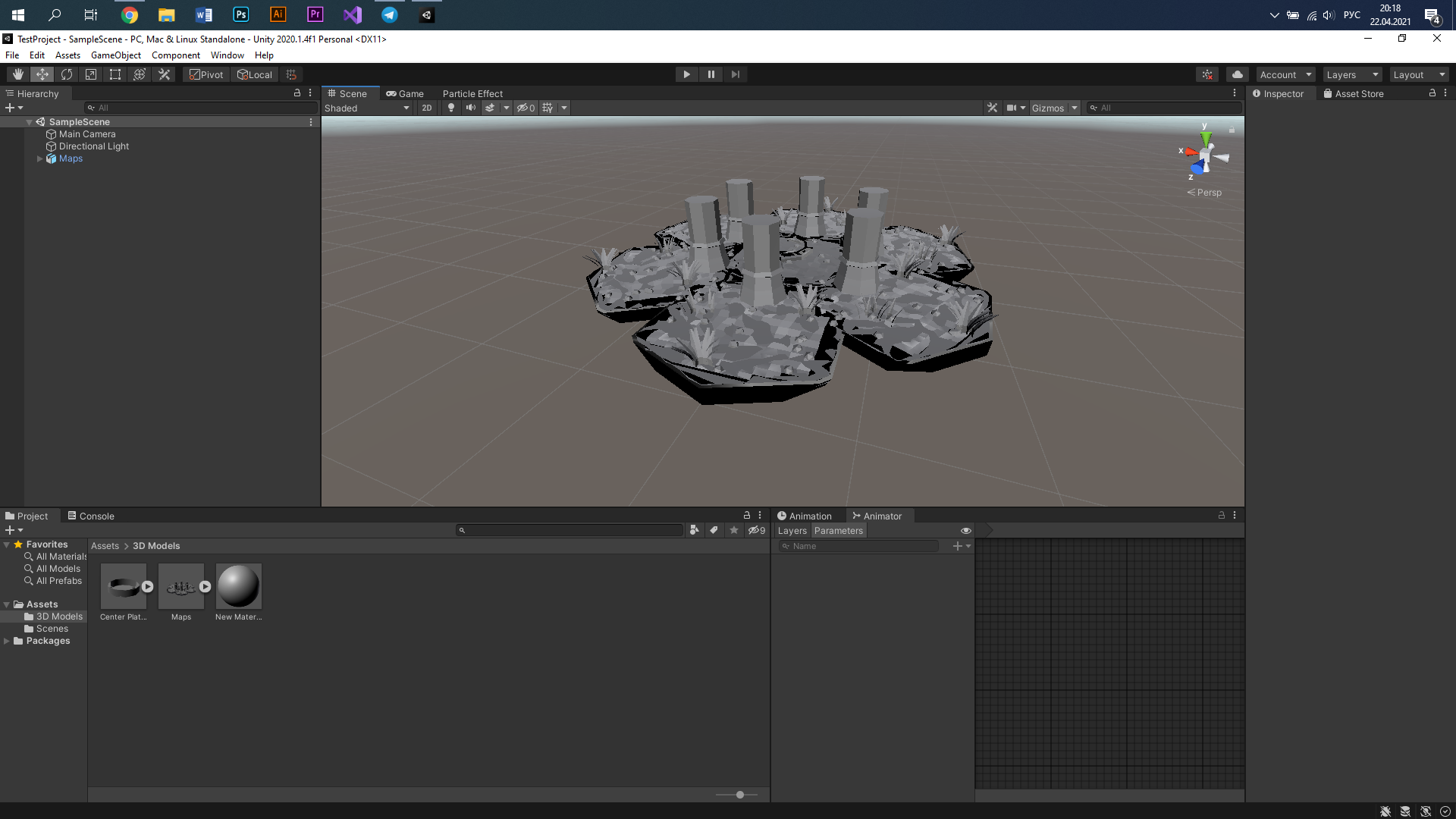Screen dimensions: 1456x819
Task: Adjust project icon size slider
Action: coord(736,795)
